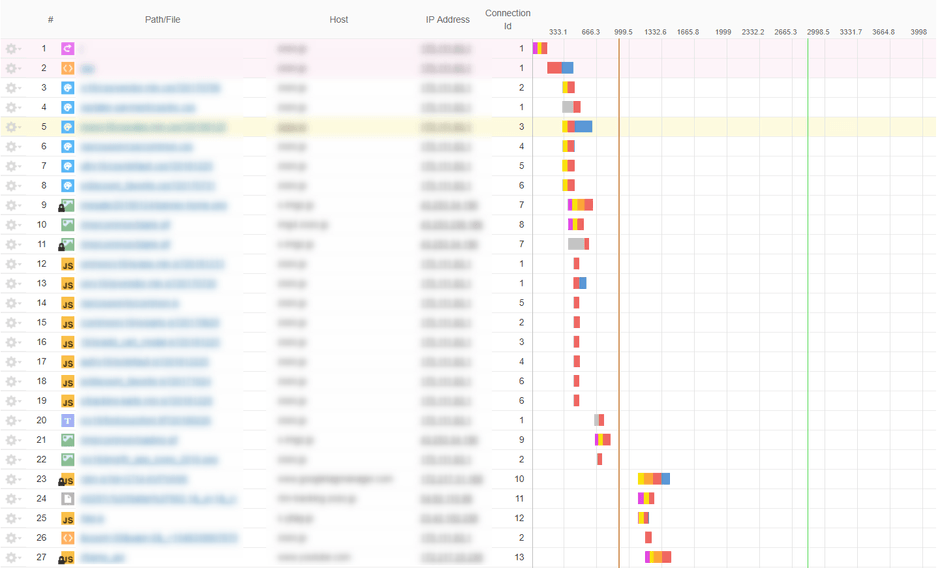Click the orange code icon in row 26
The height and width of the screenshot is (568, 940).
click(x=68, y=538)
